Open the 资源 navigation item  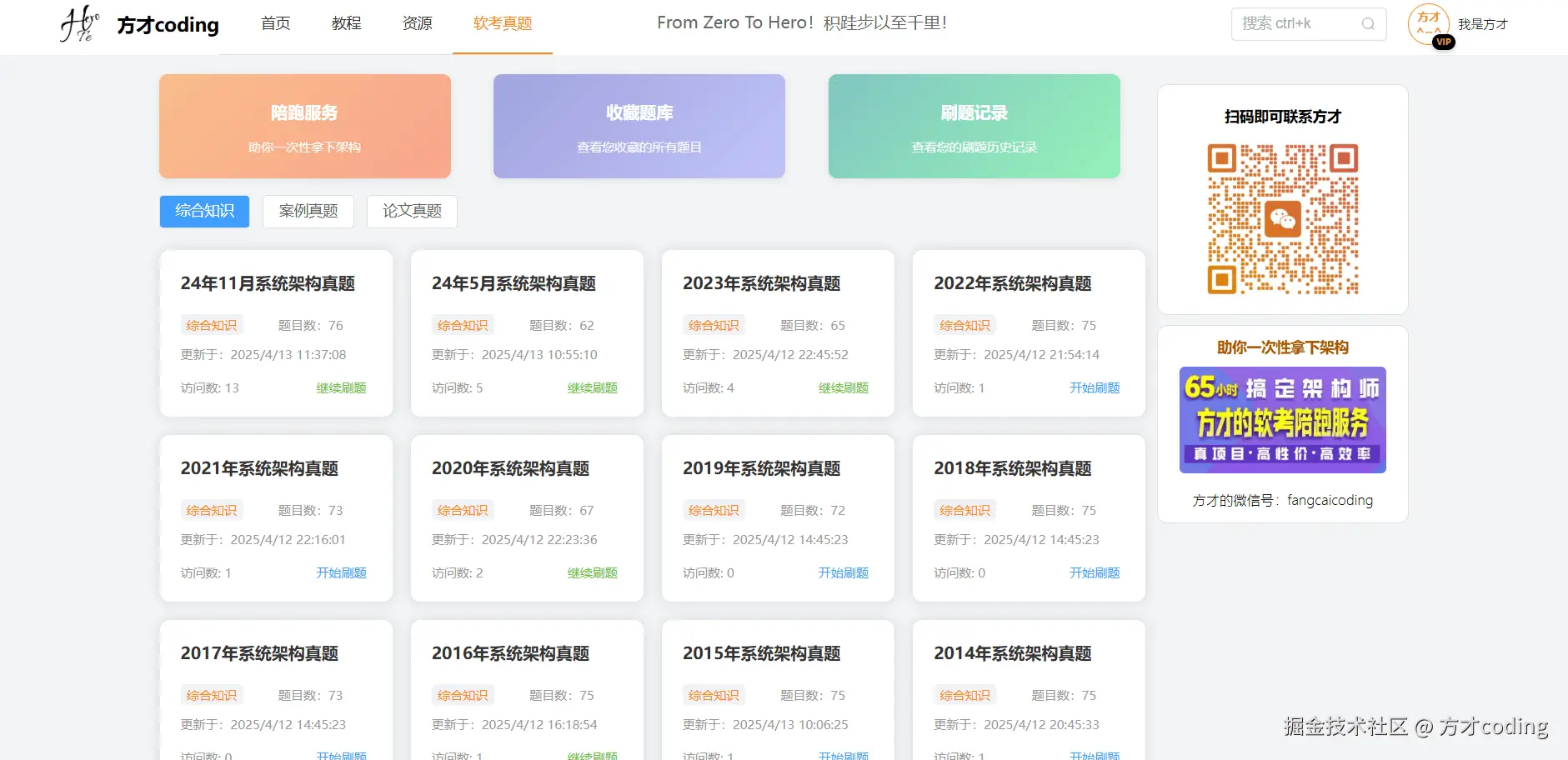pyautogui.click(x=418, y=23)
